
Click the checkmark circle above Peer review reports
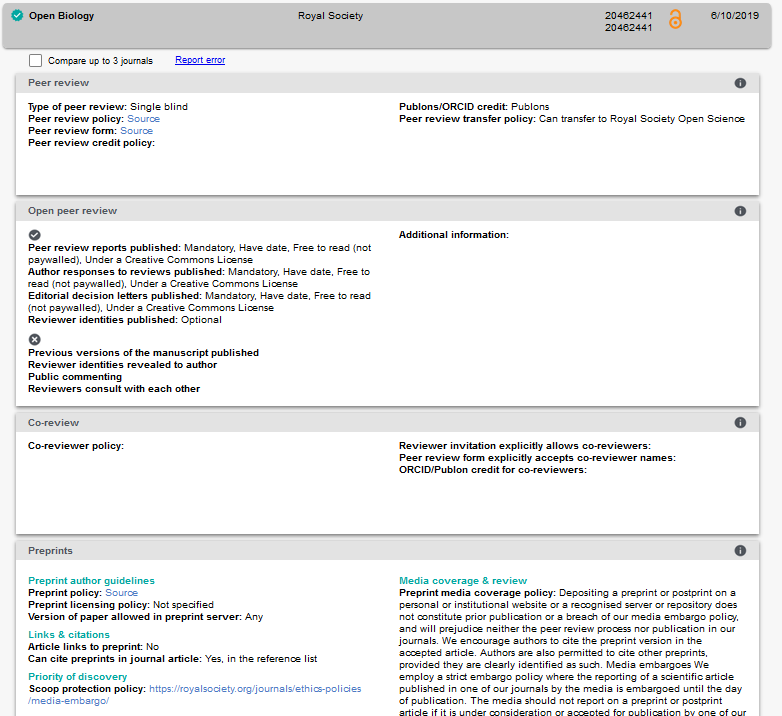click(x=34, y=235)
